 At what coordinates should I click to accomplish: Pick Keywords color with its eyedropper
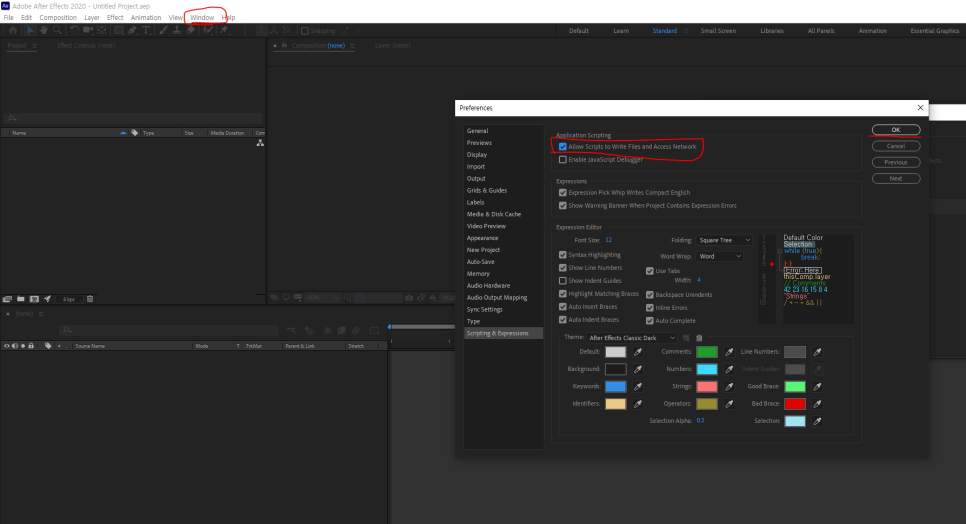point(638,386)
